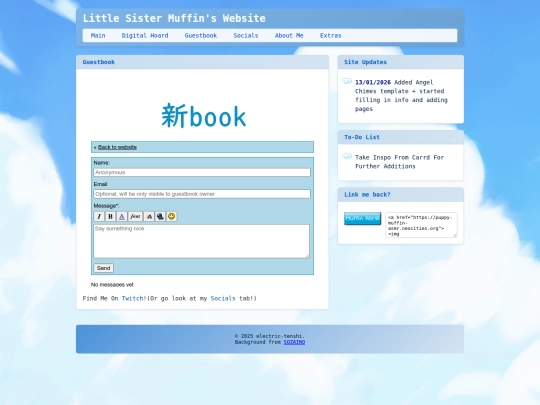Click the 'No messages yet' text
The image size is (540, 405).
pos(112,284)
